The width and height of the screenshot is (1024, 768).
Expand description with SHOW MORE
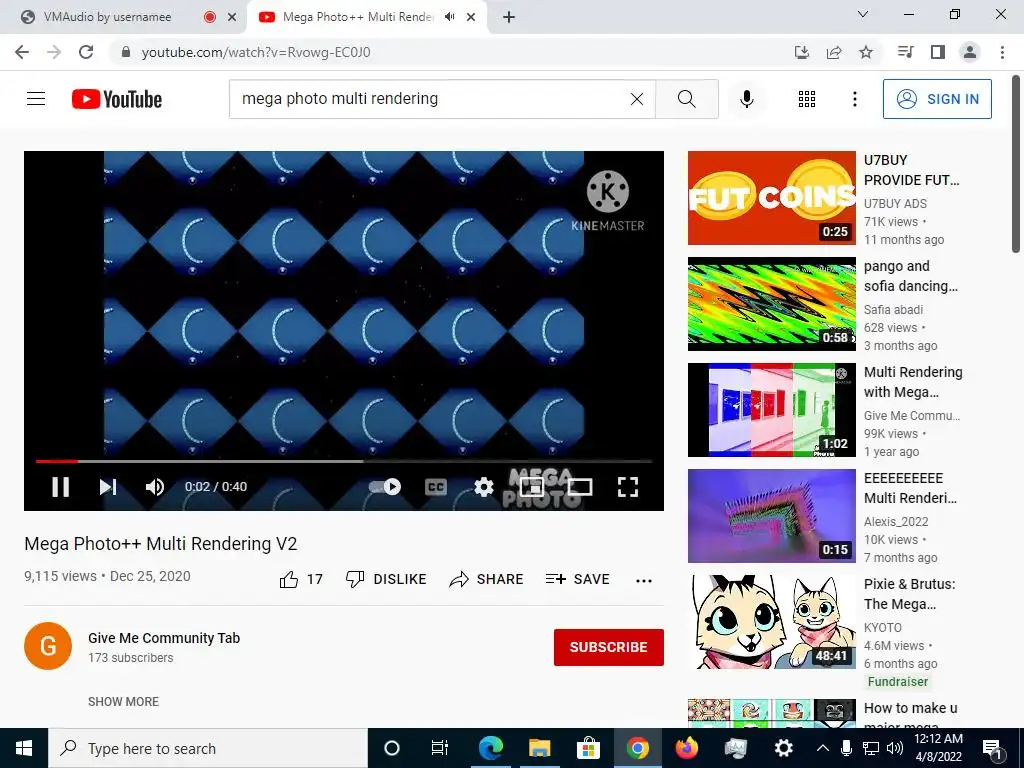click(123, 701)
